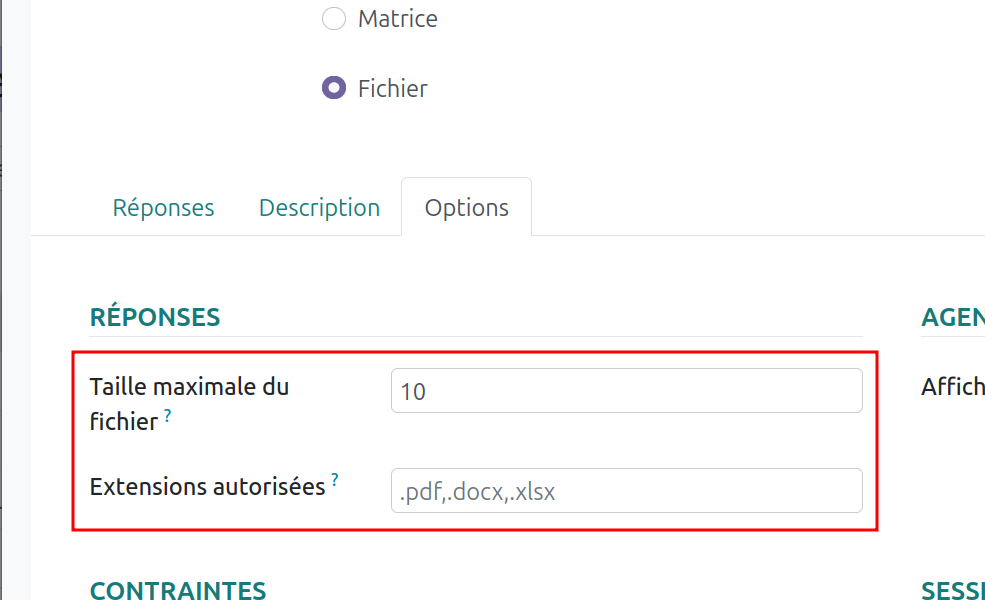
Task: Switch to the Réponses tab
Action: [x=163, y=208]
